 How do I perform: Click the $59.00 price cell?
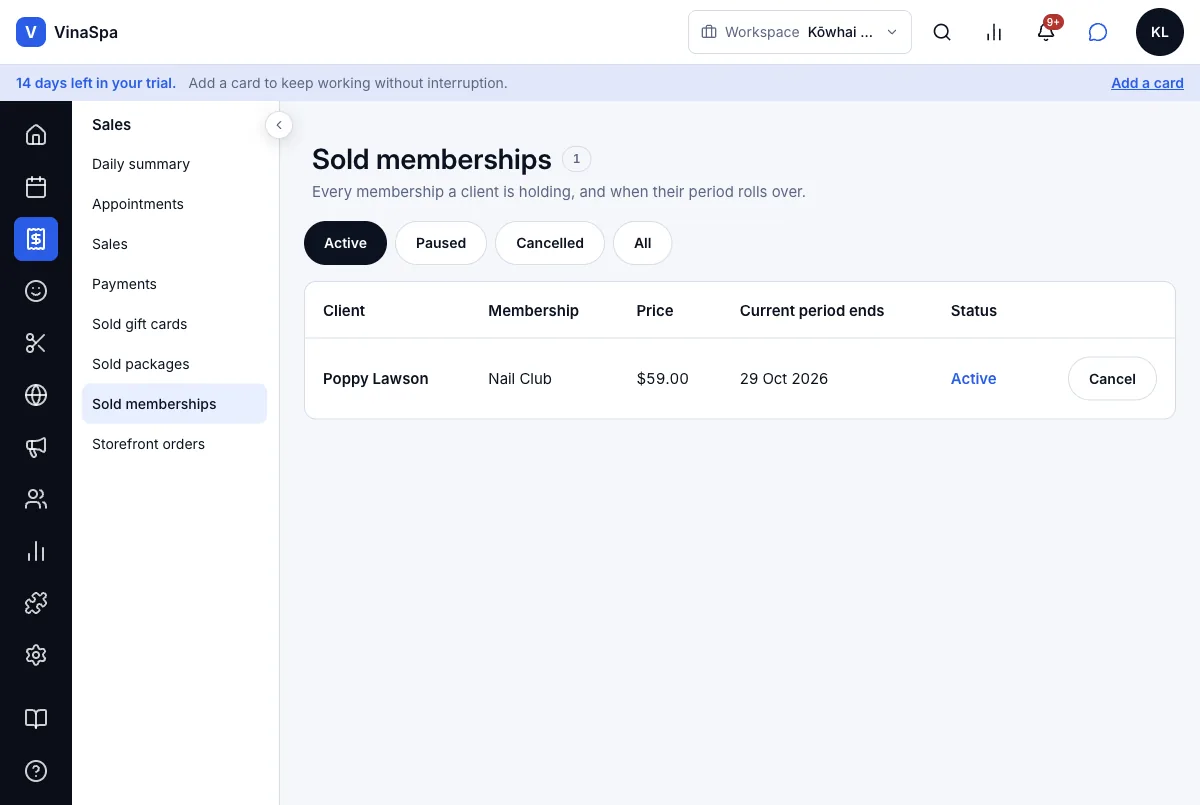tap(662, 379)
